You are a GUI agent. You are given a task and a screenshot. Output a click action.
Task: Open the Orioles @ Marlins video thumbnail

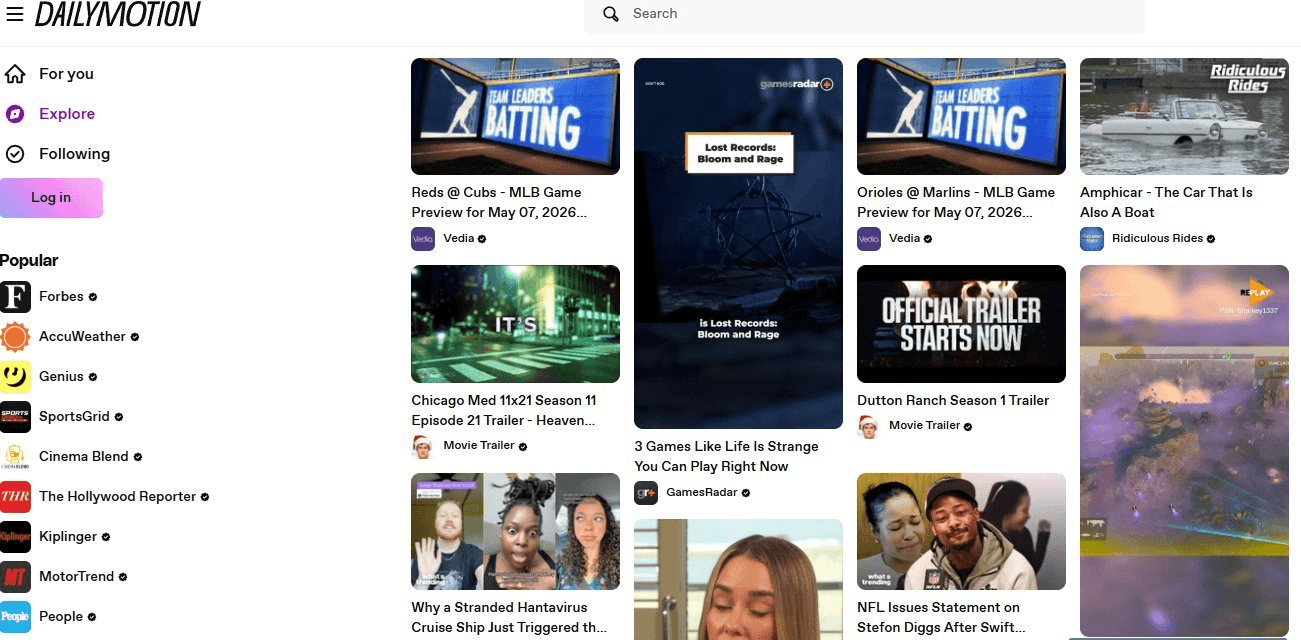click(961, 116)
